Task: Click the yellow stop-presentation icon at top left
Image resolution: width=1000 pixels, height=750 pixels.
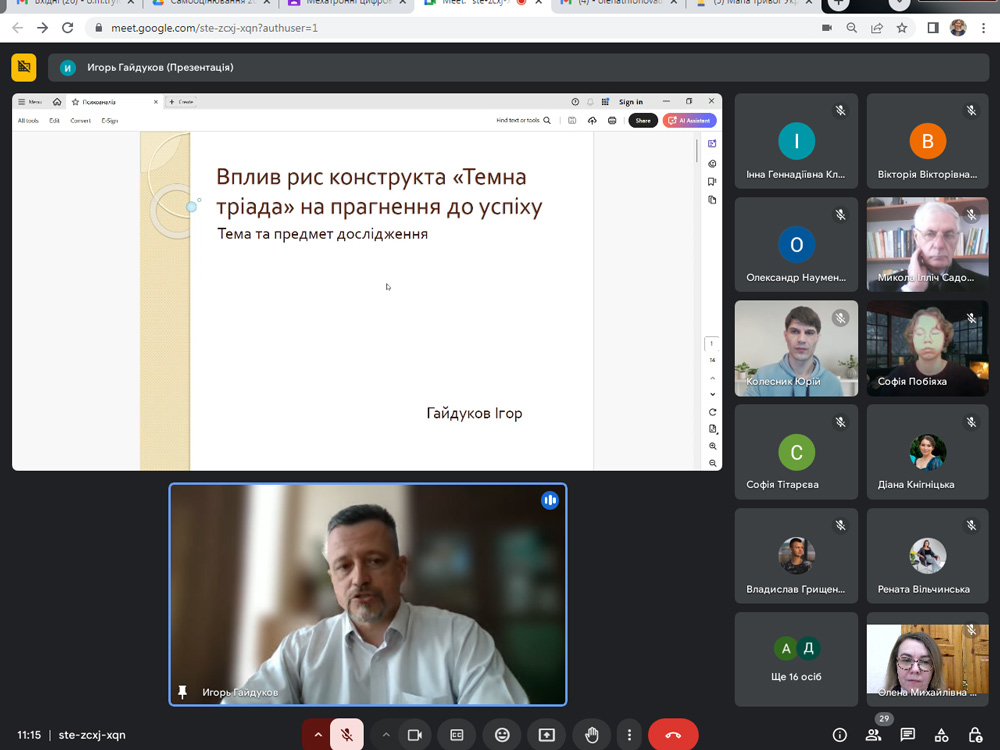Action: click(x=24, y=67)
